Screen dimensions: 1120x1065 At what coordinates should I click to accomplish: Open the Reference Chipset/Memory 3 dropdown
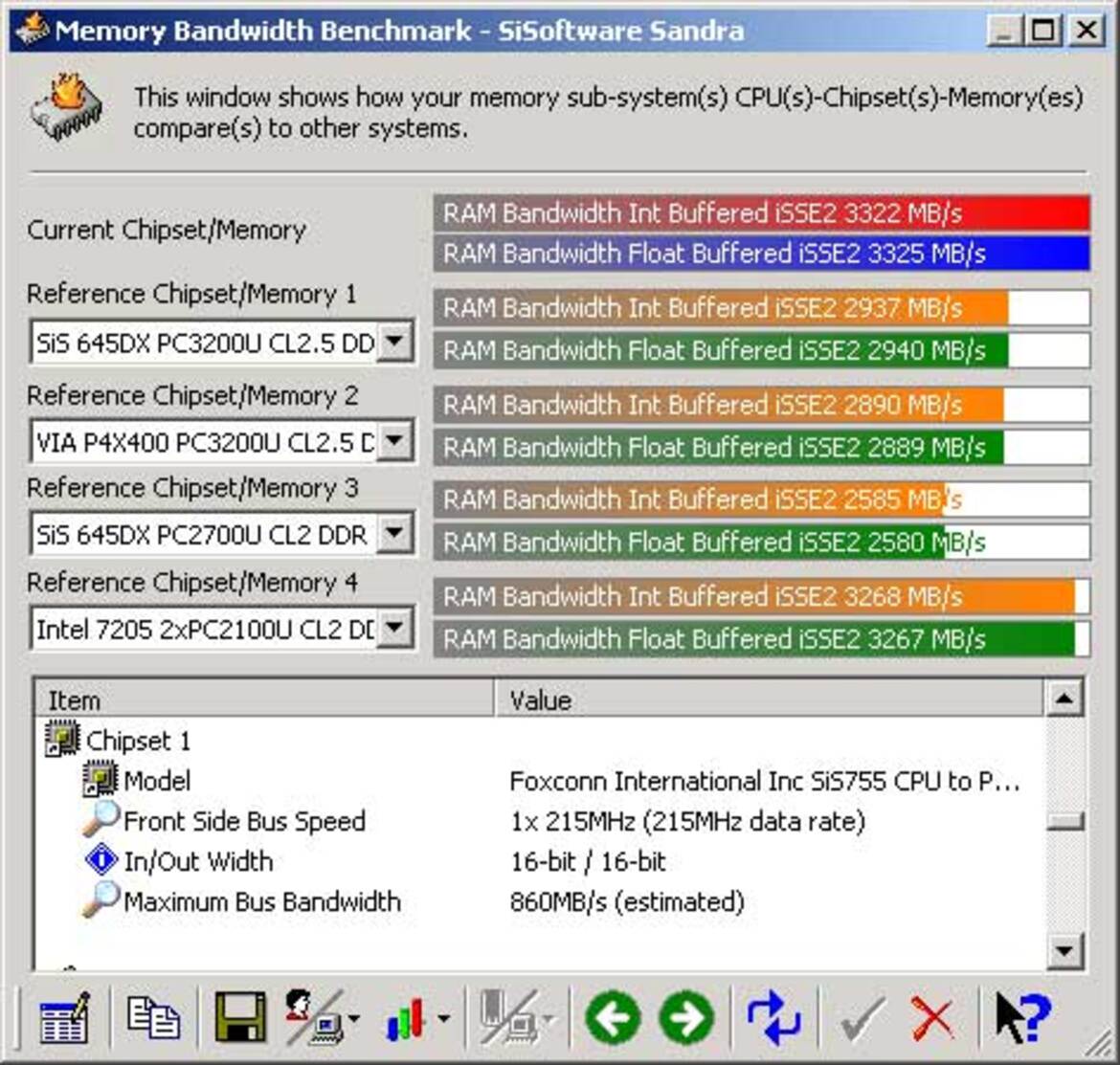[394, 533]
